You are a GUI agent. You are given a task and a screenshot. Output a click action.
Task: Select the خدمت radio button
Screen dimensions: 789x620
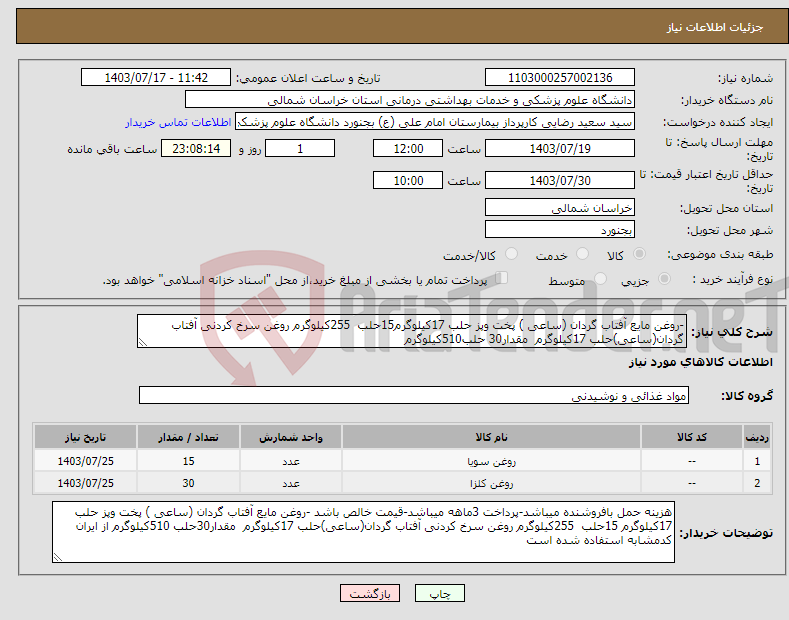(582, 254)
